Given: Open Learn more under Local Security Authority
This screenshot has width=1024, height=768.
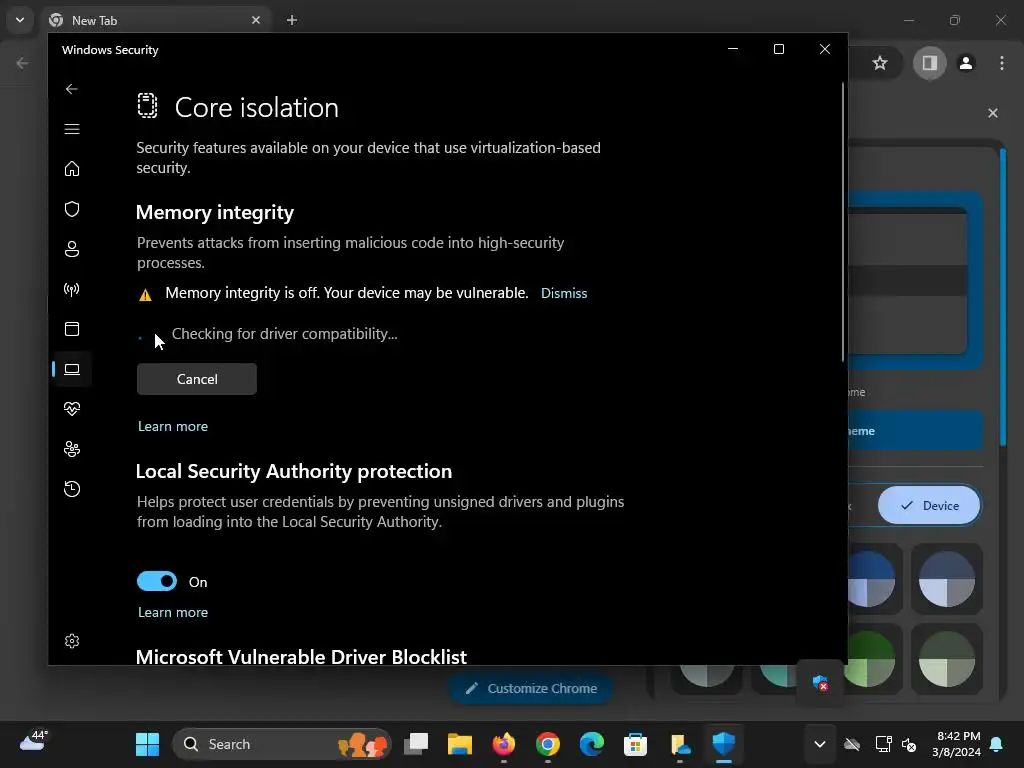Looking at the screenshot, I should point(173,613).
